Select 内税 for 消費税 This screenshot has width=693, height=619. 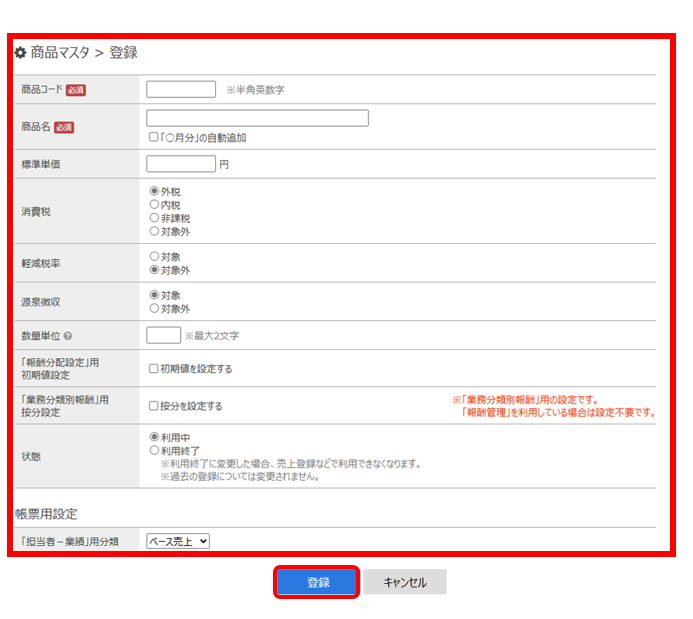tap(154, 205)
